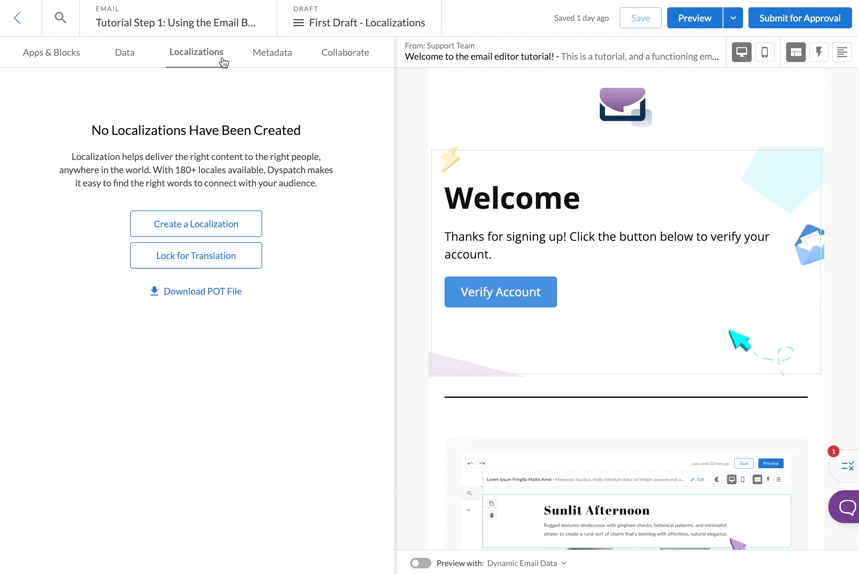Screen dimensions: 859x574
Task: Click the purple envelope logo in email
Action: (x=625, y=106)
